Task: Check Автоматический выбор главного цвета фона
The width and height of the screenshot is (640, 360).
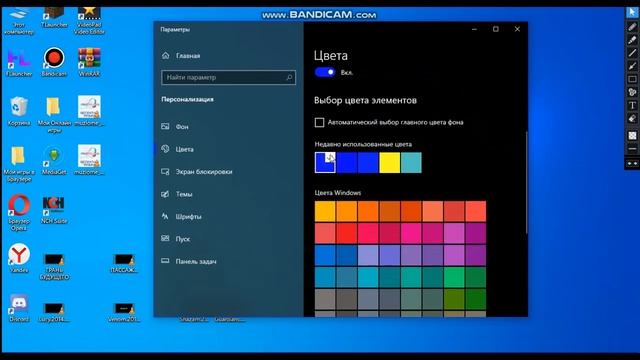Action: (319, 122)
